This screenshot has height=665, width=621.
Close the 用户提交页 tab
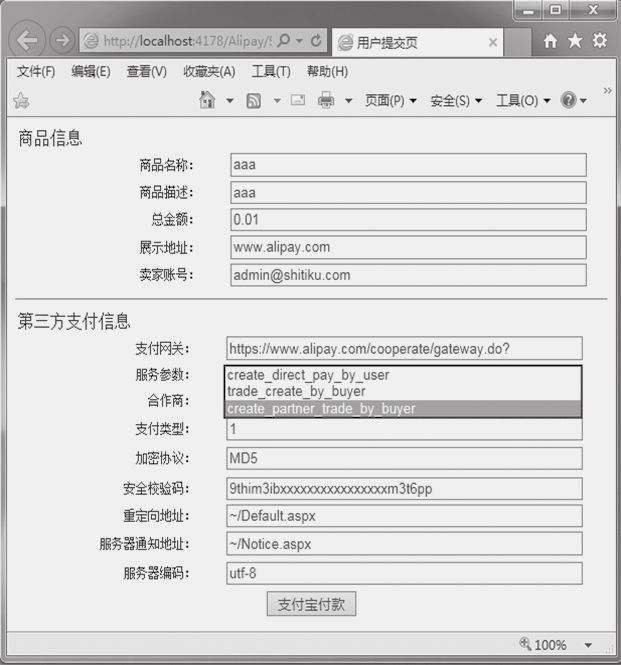tap(492, 42)
